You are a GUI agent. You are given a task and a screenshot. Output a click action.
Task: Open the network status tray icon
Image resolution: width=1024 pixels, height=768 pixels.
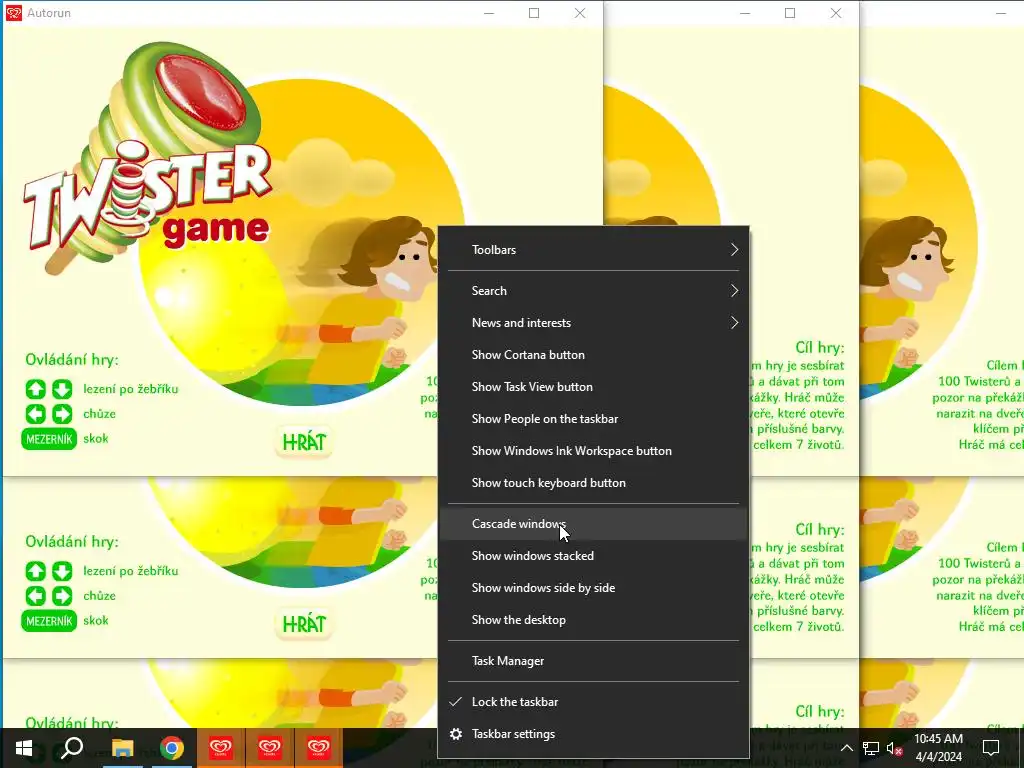click(x=871, y=748)
